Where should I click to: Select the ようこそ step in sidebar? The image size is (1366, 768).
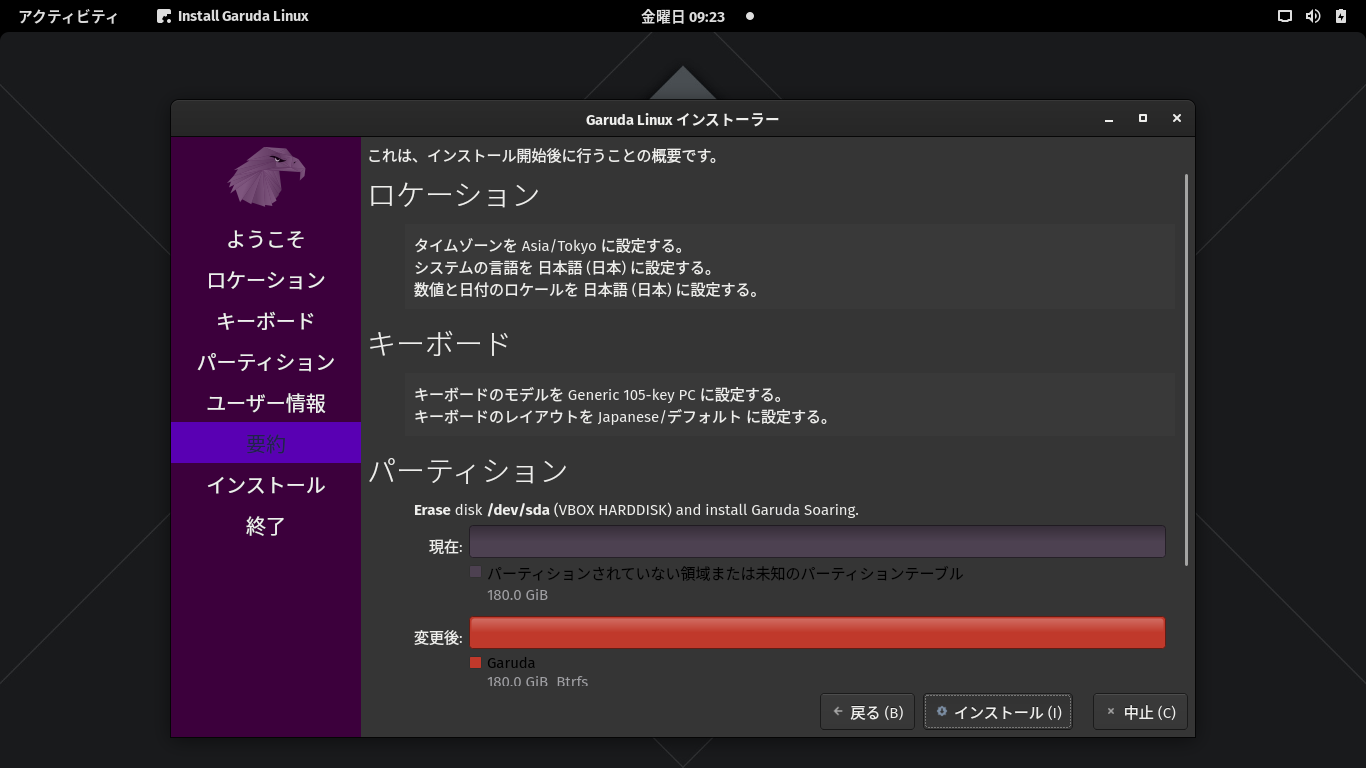click(266, 239)
